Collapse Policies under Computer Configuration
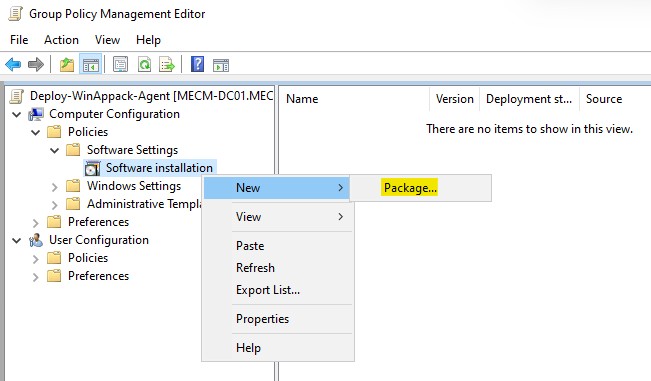 coord(36,132)
